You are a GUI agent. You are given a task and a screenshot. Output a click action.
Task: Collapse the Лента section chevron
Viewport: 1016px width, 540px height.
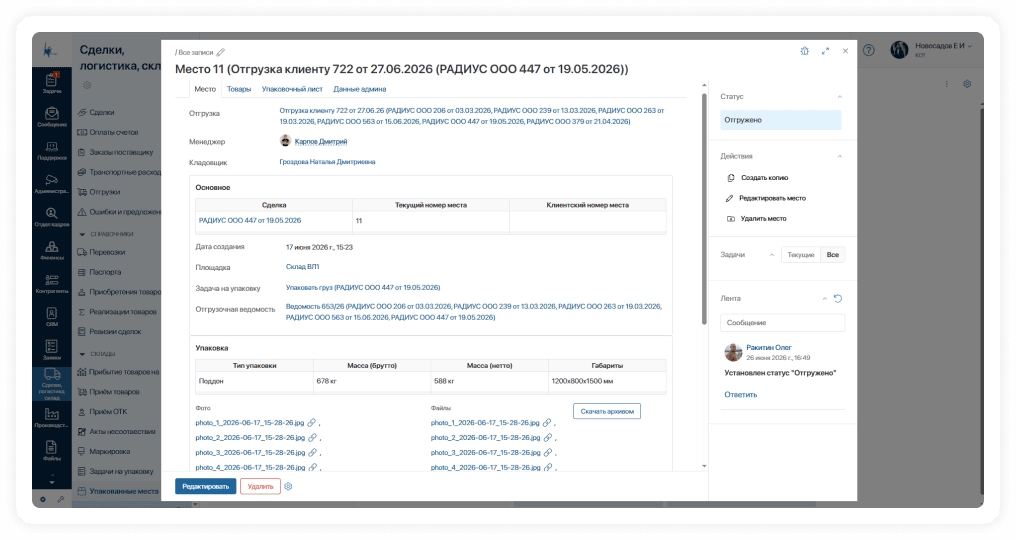point(824,299)
